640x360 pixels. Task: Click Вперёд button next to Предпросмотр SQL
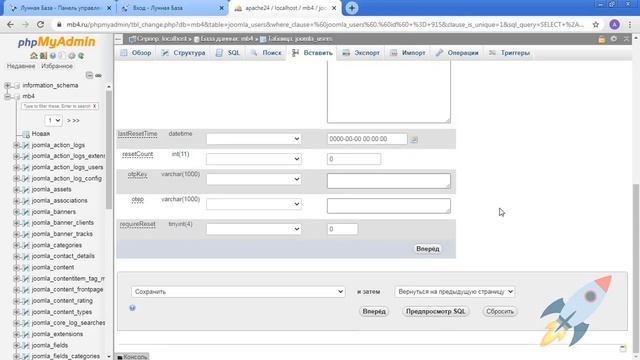pos(374,311)
